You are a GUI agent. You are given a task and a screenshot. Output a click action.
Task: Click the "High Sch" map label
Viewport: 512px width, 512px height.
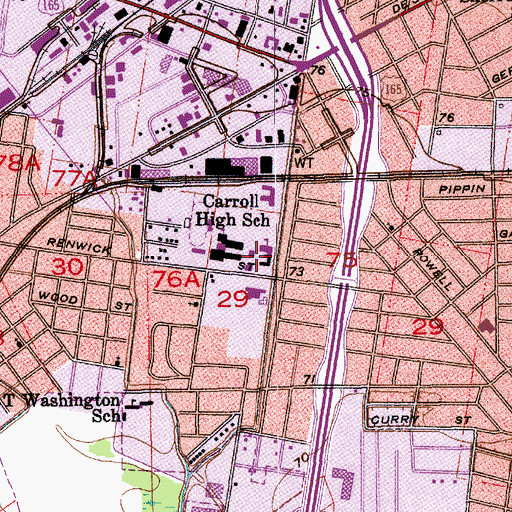point(233,220)
